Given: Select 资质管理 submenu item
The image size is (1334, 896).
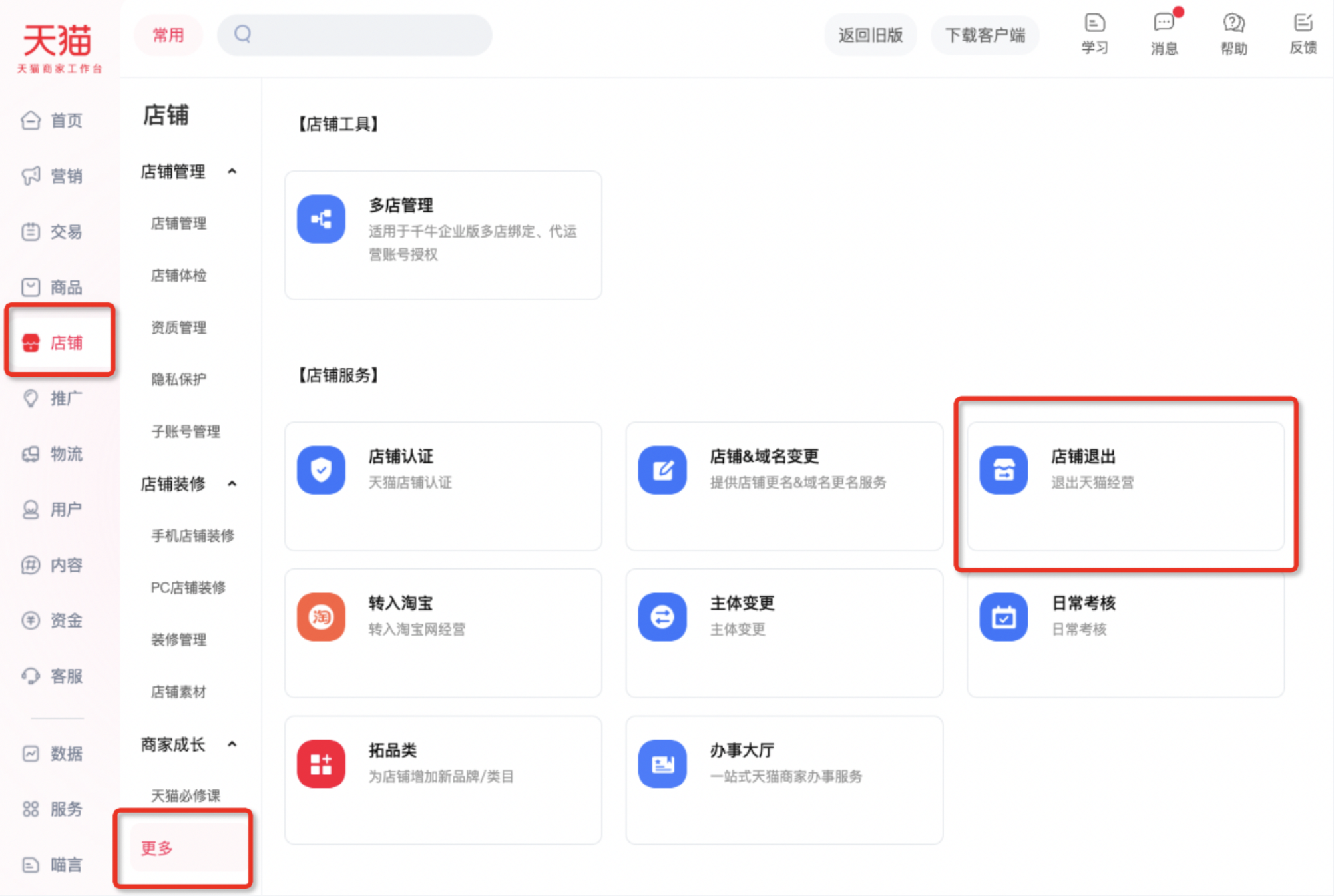Looking at the screenshot, I should tap(178, 327).
